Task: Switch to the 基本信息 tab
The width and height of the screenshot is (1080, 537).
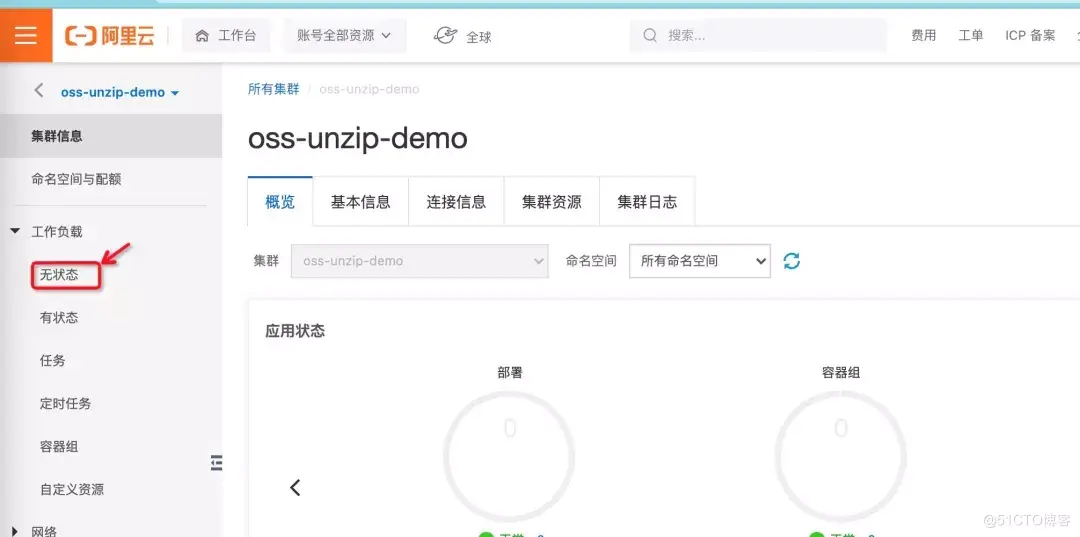Action: tap(360, 202)
